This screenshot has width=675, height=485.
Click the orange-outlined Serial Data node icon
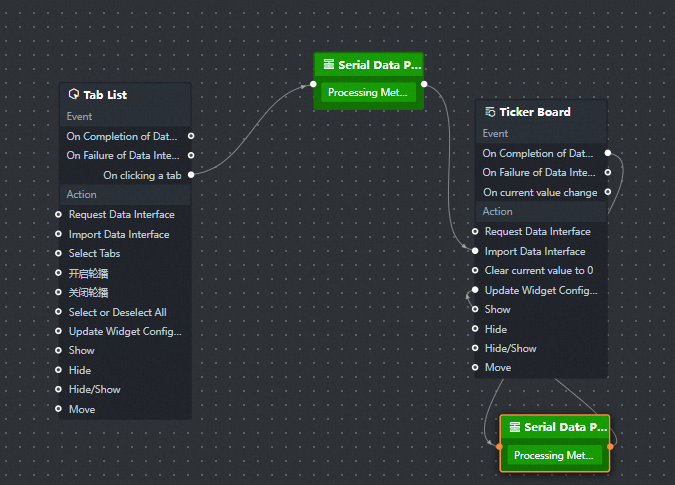point(515,426)
